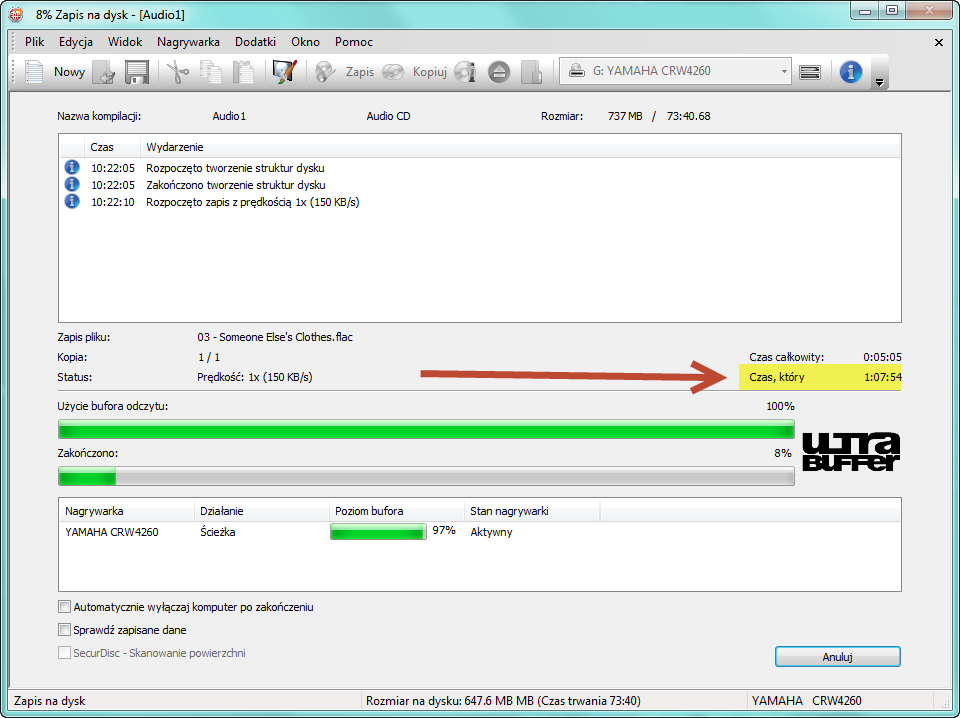
Task: Click the copy documents icon
Action: click(211, 72)
